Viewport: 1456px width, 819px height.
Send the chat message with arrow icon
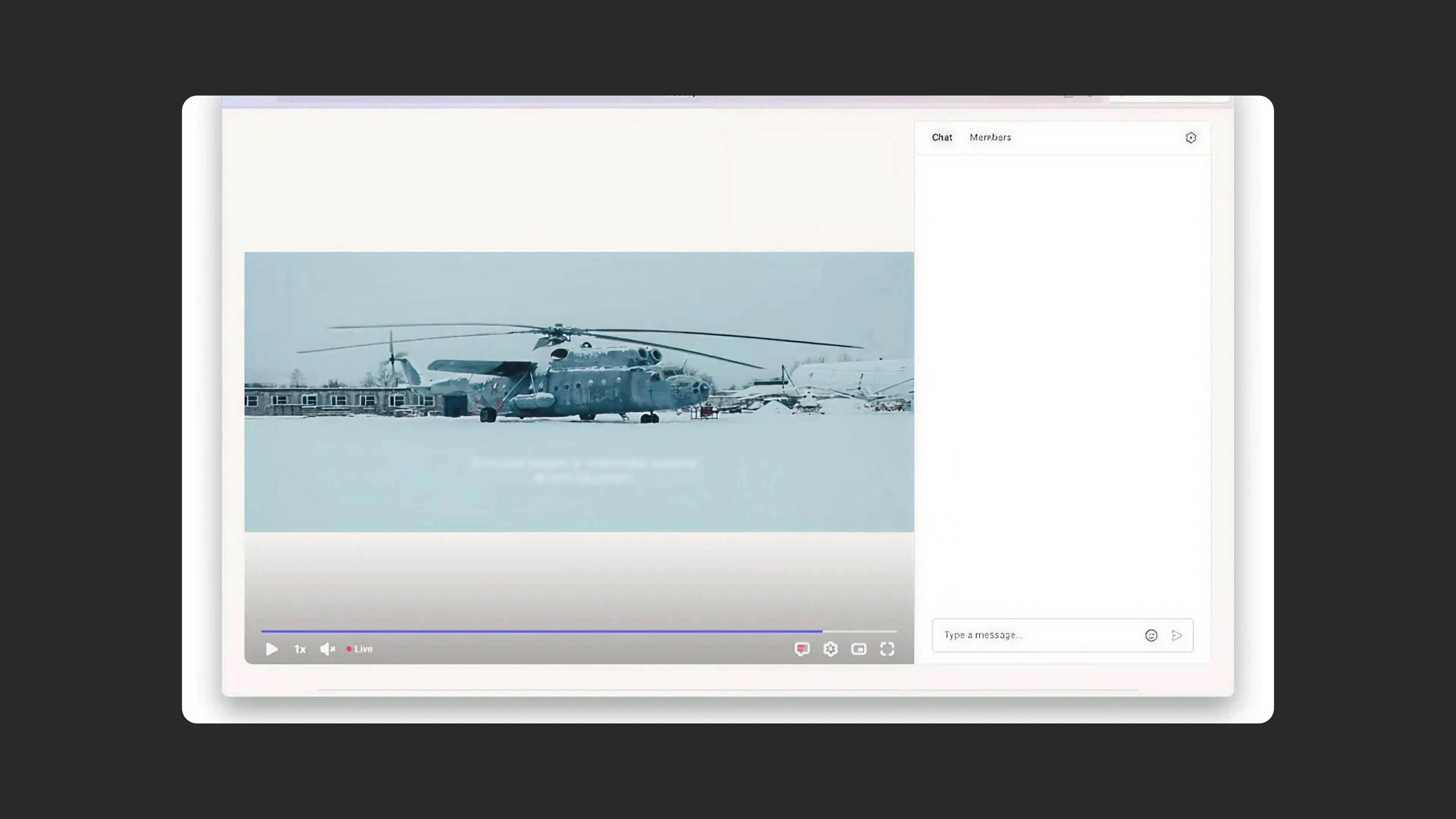1177,635
